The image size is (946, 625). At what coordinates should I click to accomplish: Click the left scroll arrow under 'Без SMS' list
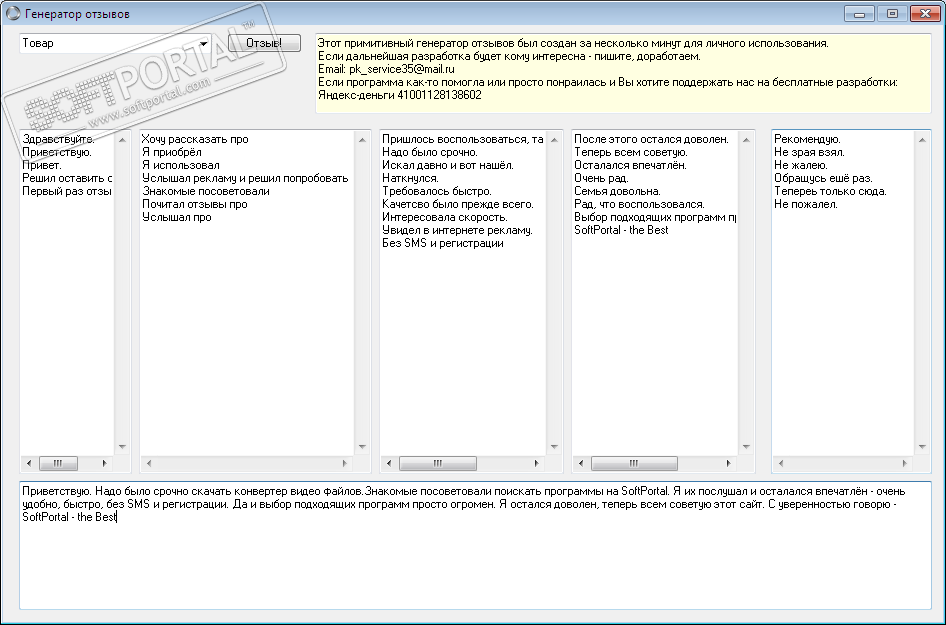tap(389, 463)
